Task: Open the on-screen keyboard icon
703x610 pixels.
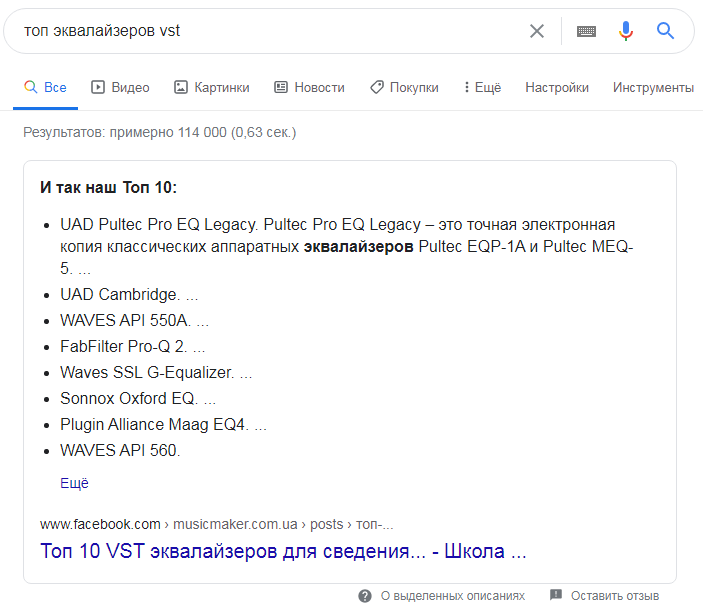Action: click(586, 31)
